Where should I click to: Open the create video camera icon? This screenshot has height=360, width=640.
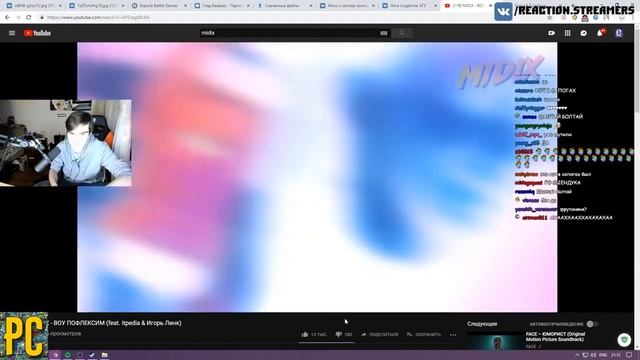coord(551,33)
